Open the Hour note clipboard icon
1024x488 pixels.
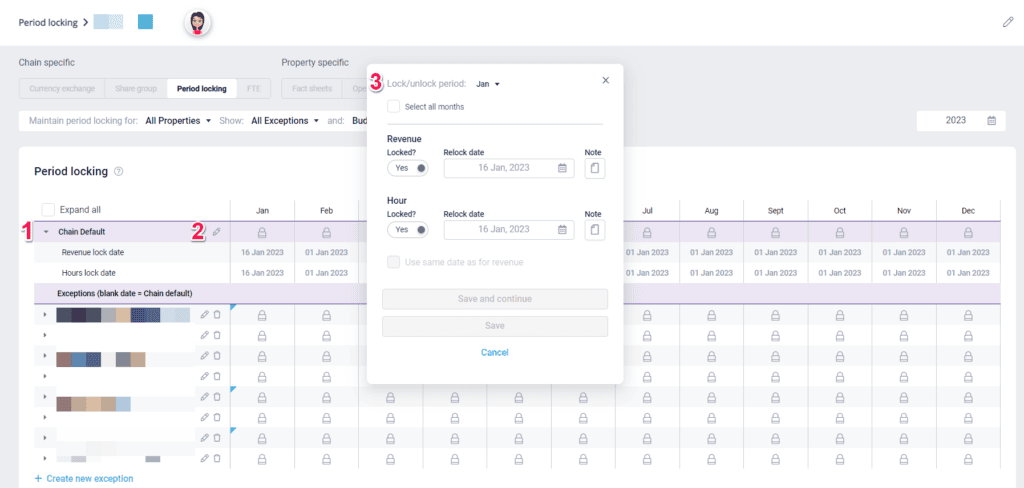pyautogui.click(x=594, y=230)
